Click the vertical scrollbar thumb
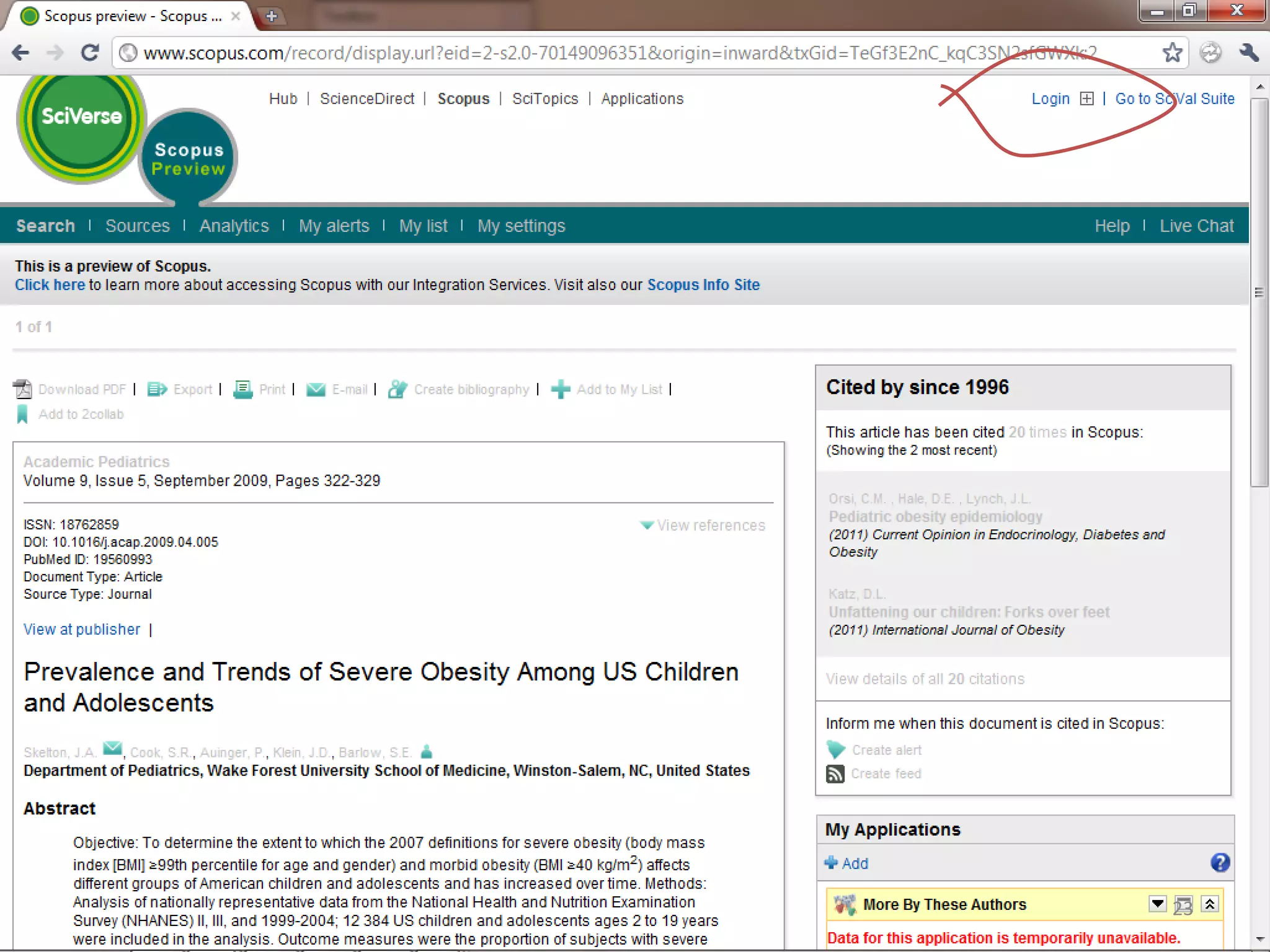The height and width of the screenshot is (952, 1270). tap(1259, 291)
